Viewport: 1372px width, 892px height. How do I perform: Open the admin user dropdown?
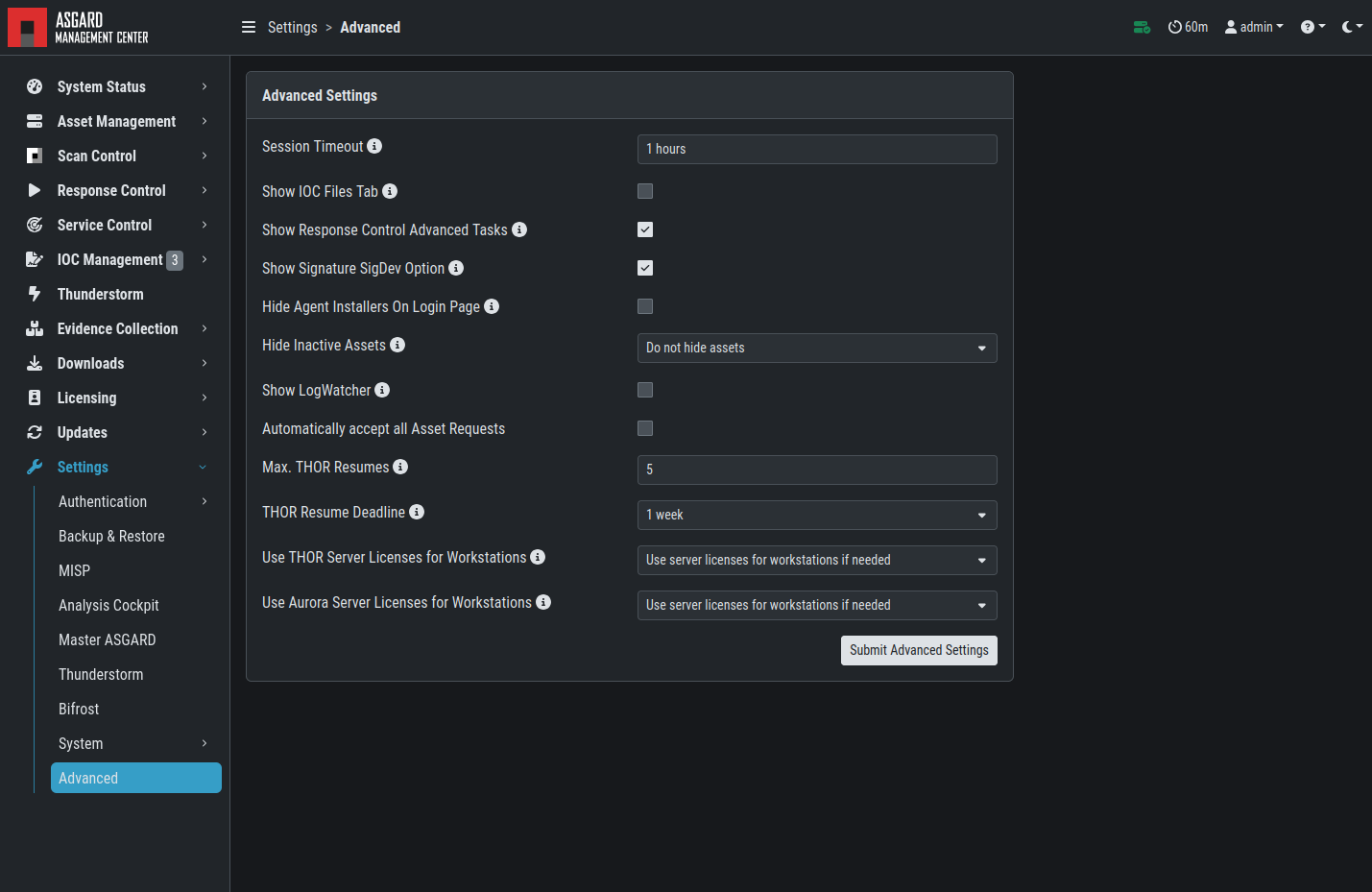(x=1254, y=27)
